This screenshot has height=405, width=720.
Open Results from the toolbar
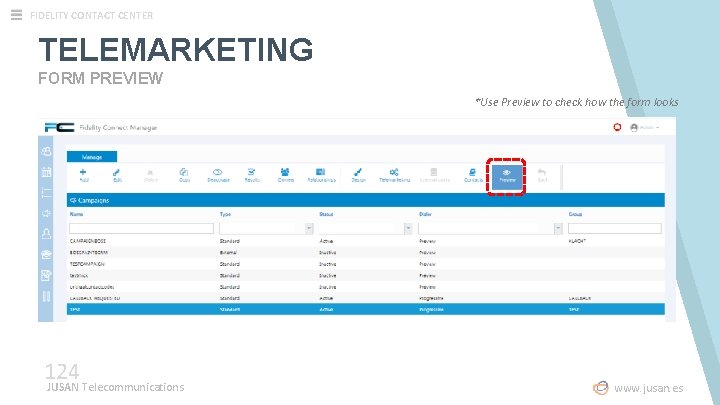(x=252, y=175)
